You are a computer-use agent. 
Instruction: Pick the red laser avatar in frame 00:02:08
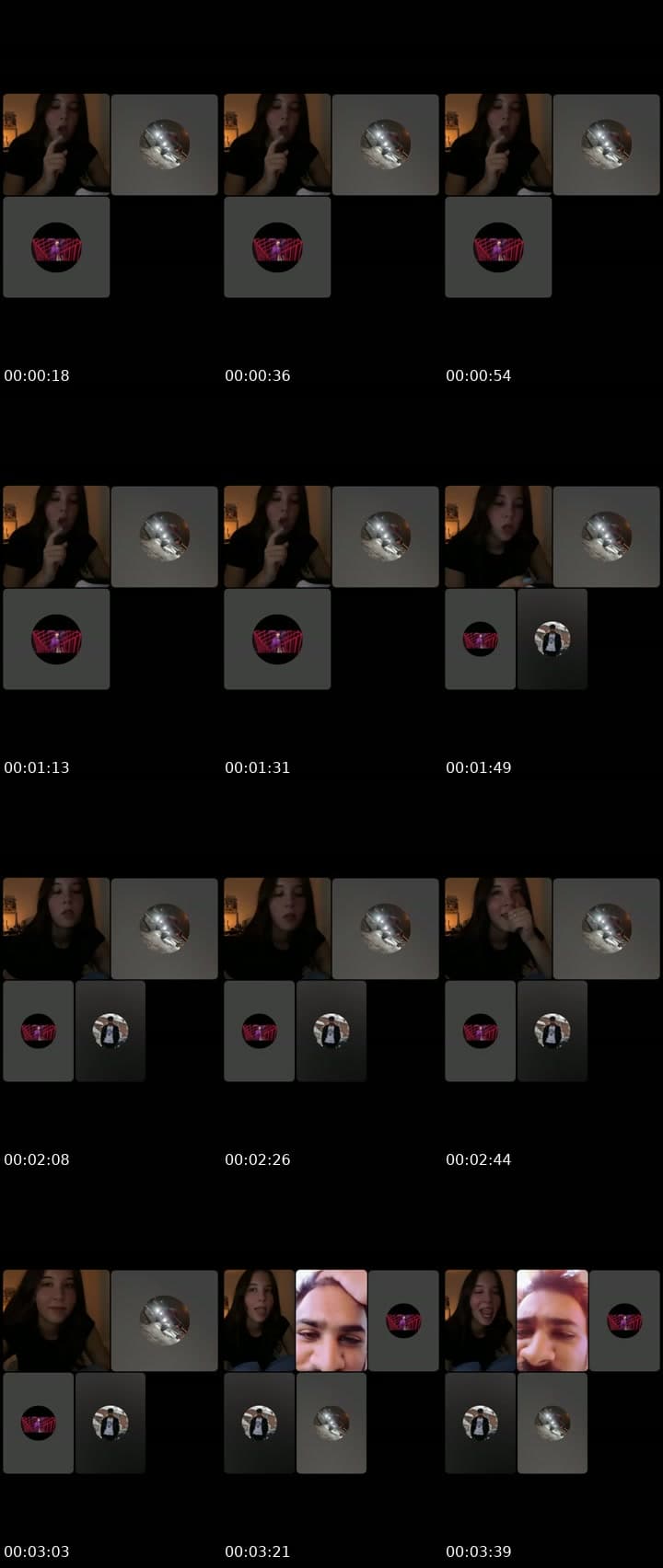[x=38, y=1032]
